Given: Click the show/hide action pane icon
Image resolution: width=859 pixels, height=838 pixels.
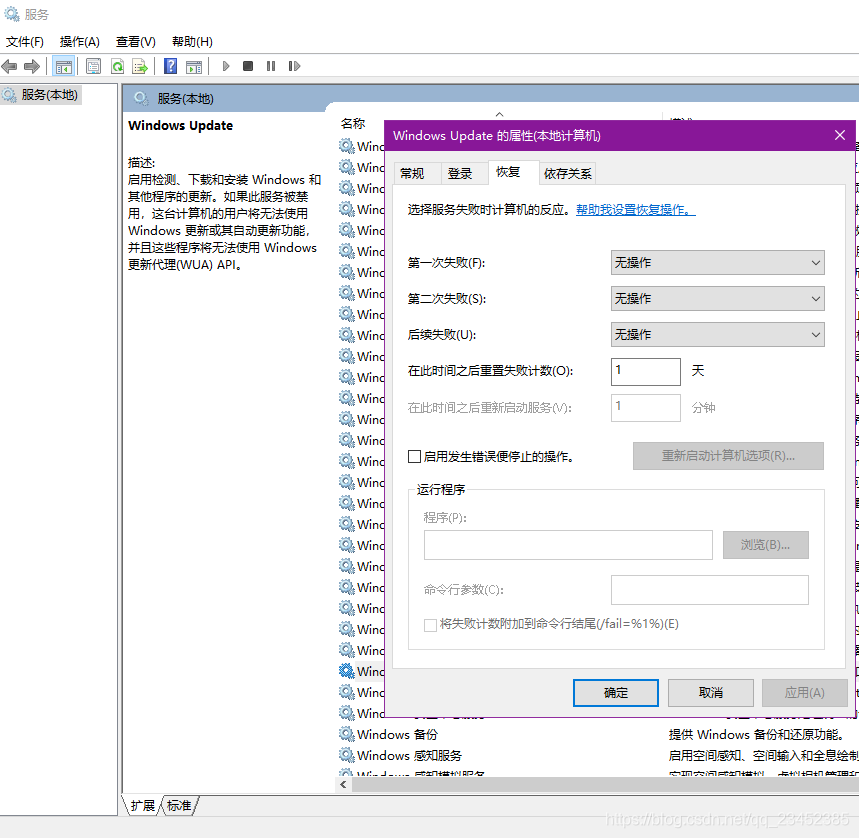Looking at the screenshot, I should click(194, 66).
